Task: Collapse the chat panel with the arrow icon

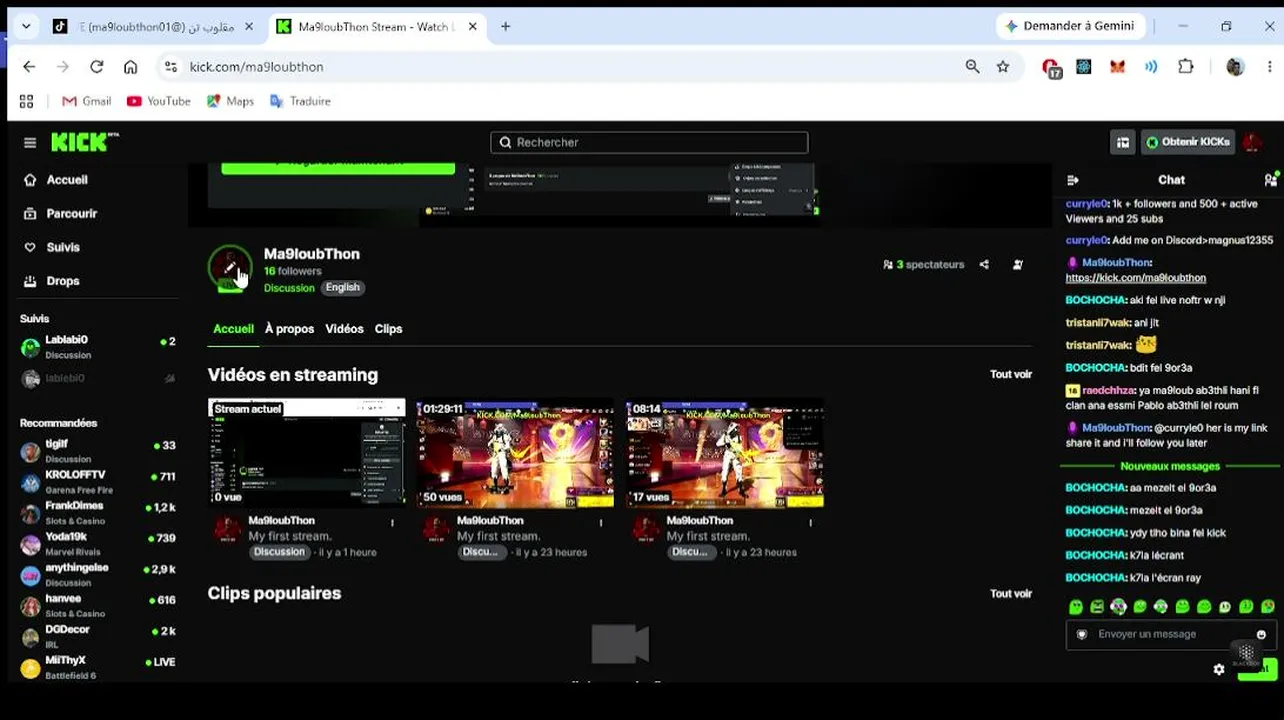Action: click(1073, 180)
